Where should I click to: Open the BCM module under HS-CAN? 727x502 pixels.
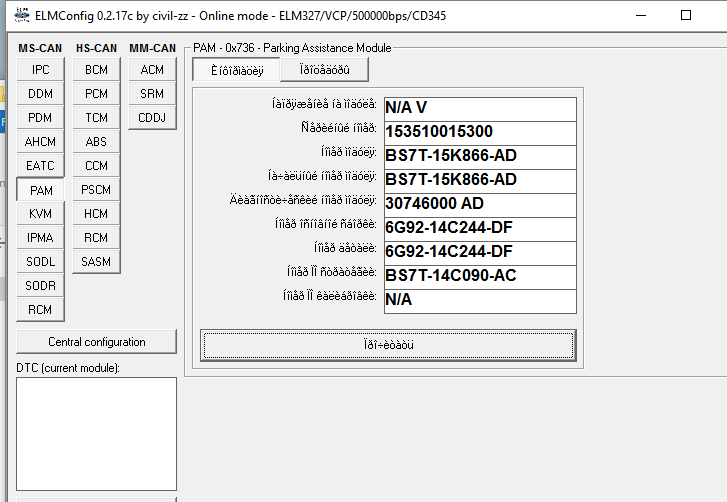pyautogui.click(x=96, y=69)
